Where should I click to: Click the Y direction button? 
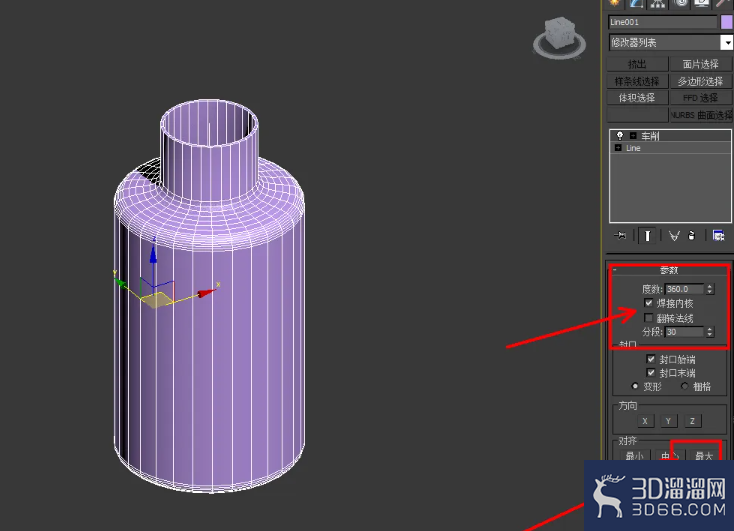(668, 420)
